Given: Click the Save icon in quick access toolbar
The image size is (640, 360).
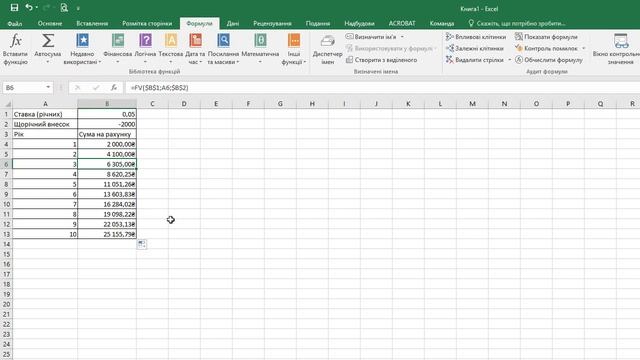Looking at the screenshot, I should click(14, 7).
